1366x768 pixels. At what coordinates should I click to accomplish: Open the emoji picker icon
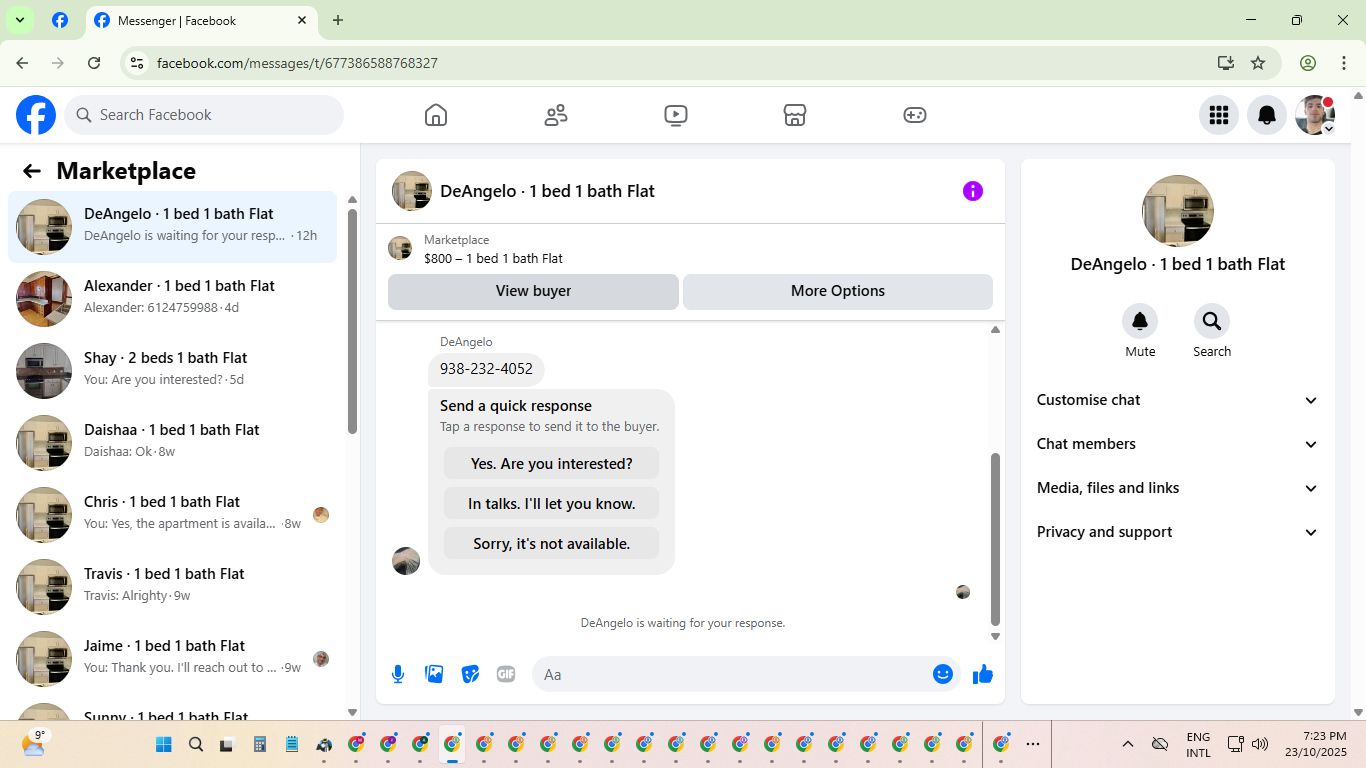pos(943,674)
